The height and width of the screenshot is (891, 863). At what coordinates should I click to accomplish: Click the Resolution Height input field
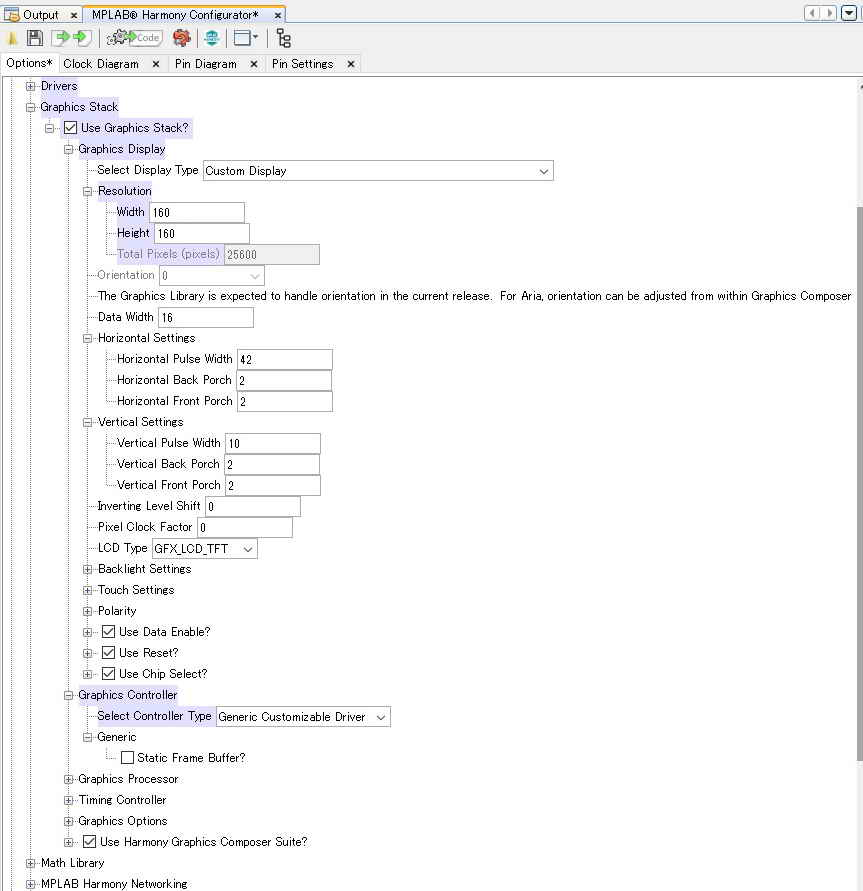pyautogui.click(x=202, y=234)
